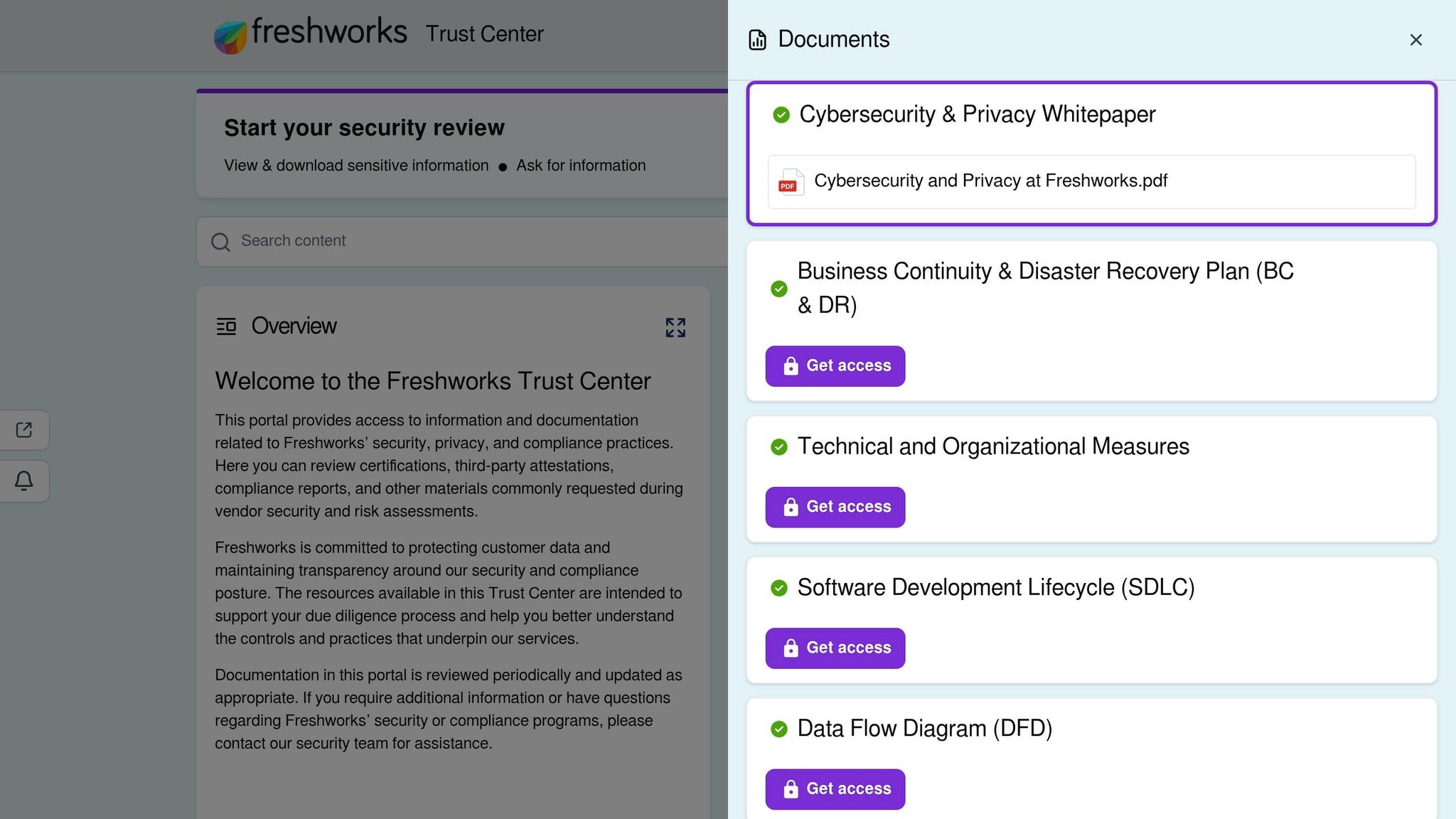The image size is (1456, 819).
Task: Get access to Data Flow Diagram
Action: tap(835, 788)
